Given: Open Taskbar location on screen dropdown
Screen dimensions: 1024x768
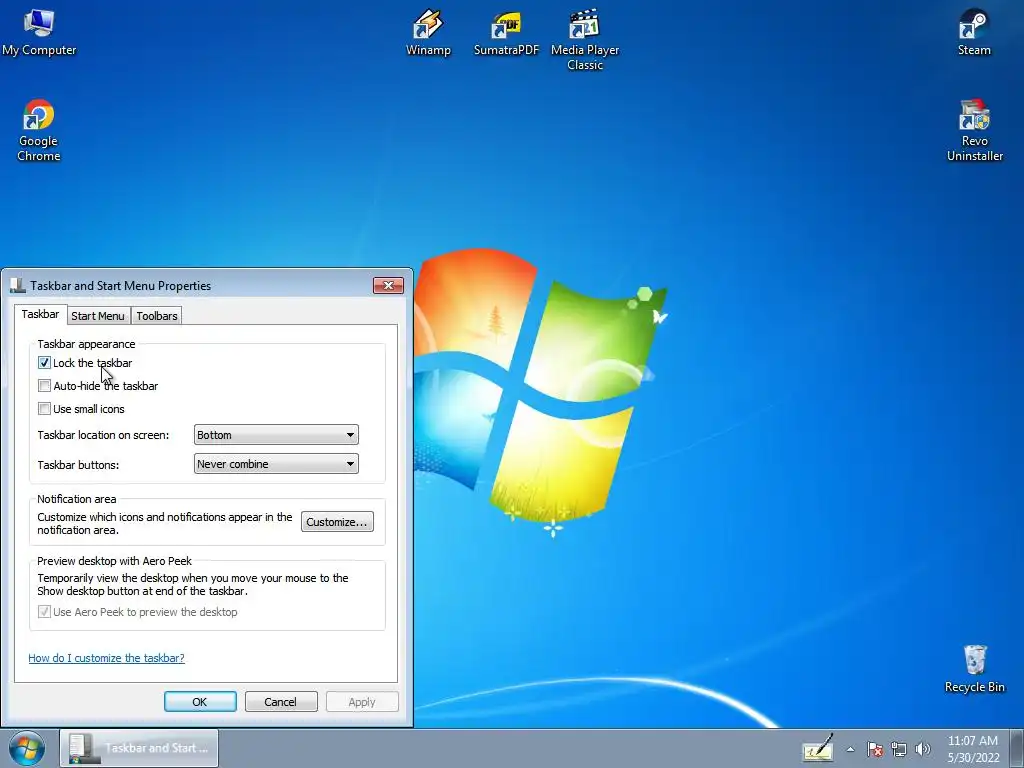Looking at the screenshot, I should pyautogui.click(x=276, y=435).
